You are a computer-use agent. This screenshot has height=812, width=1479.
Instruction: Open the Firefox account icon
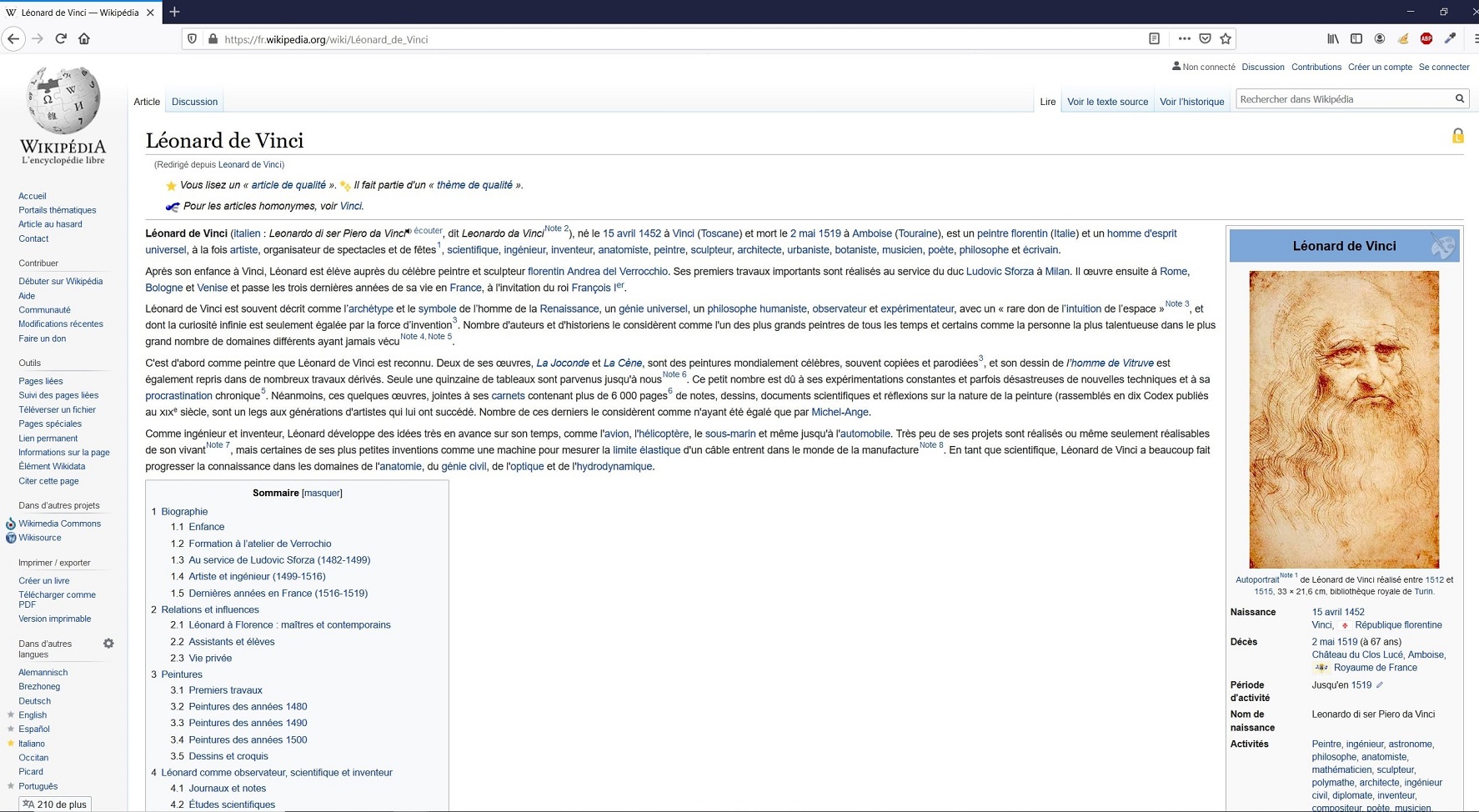tap(1380, 38)
